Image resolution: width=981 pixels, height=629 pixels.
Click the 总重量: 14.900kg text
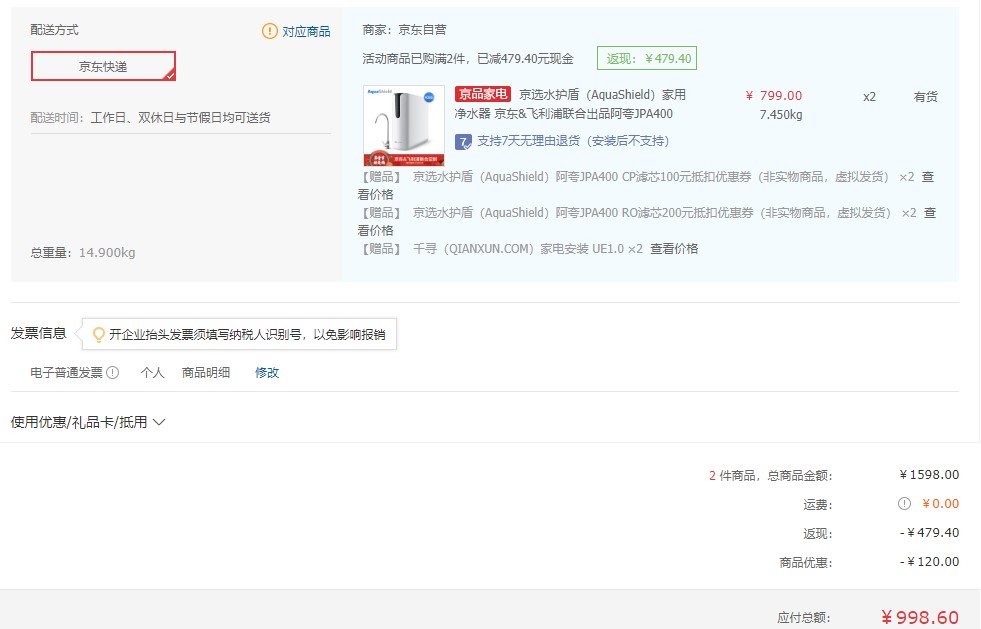click(x=83, y=253)
